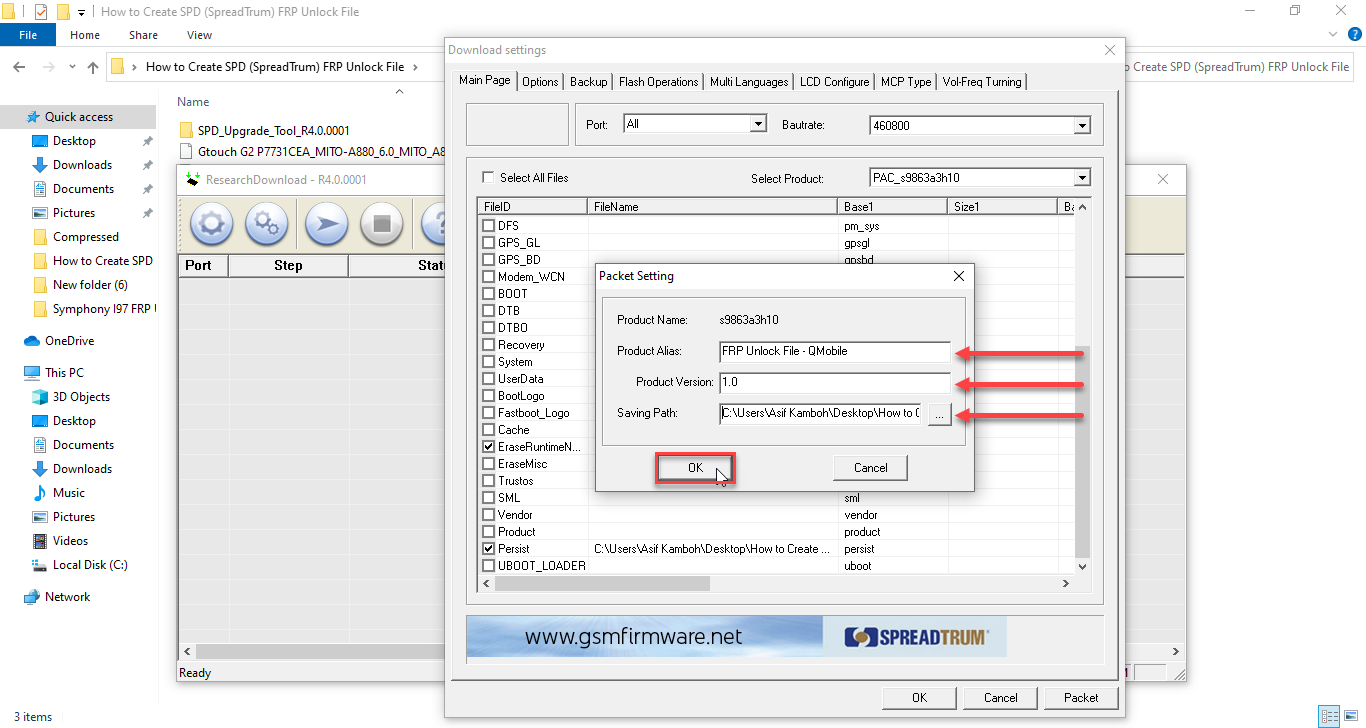Start download using the arrow icon
The height and width of the screenshot is (728, 1366).
[325, 224]
